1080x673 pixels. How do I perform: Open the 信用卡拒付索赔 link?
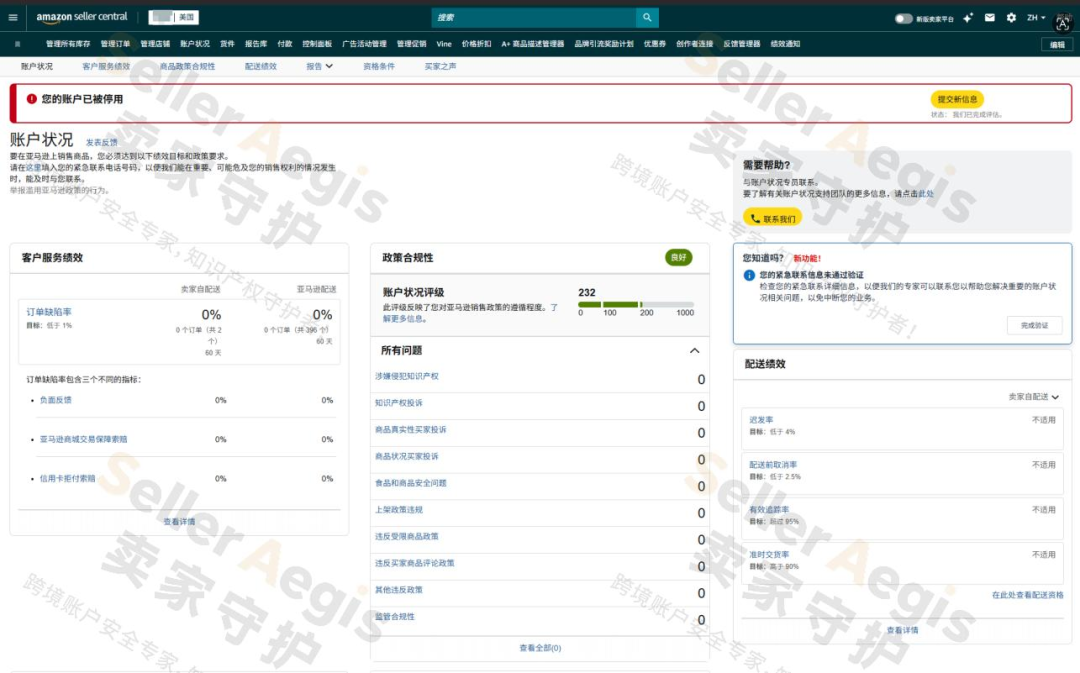(68, 478)
